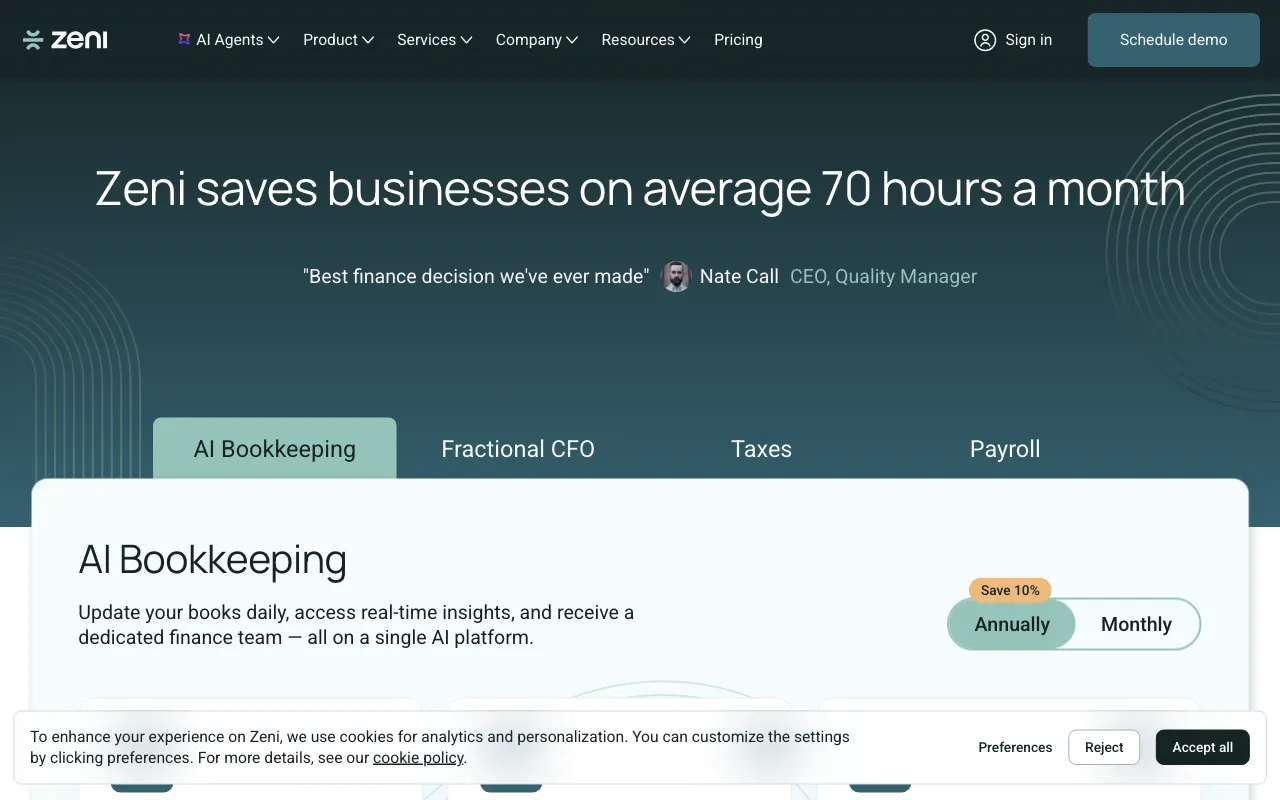The image size is (1280, 800).
Task: Open the Services dropdown
Action: coord(434,40)
